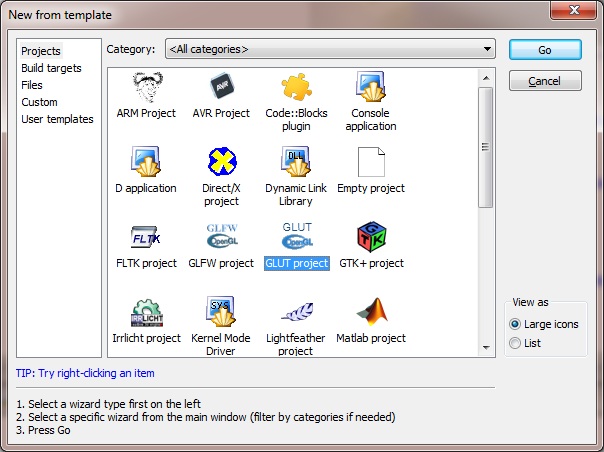This screenshot has width=604, height=452.
Task: Click the 'Matlab project' label text
Action: click(371, 338)
